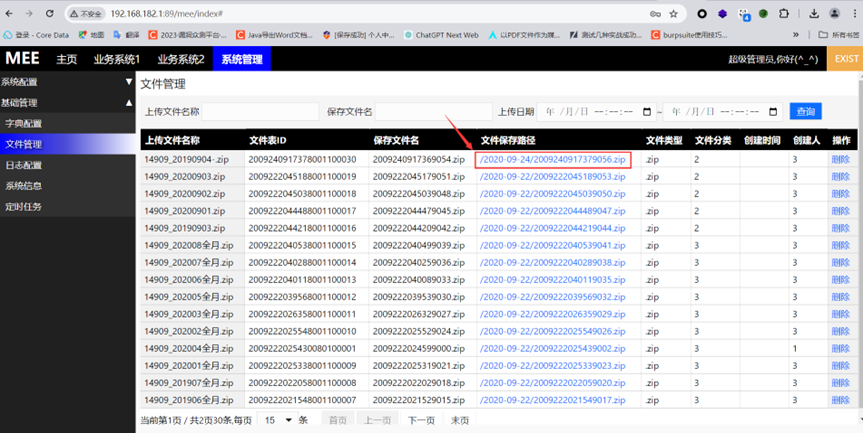Open the start date calendar picker
Screen dimensions: 863x433
coord(647,111)
